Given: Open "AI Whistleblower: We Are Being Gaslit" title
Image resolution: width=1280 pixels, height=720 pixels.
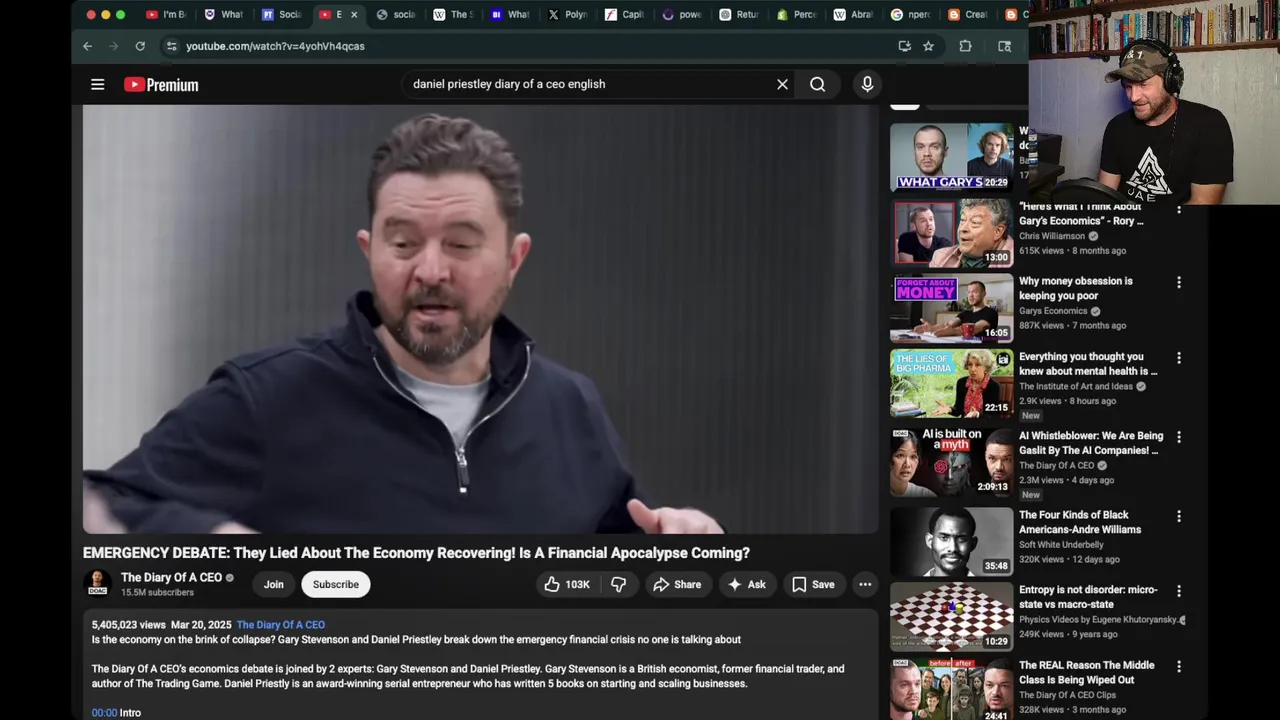Looking at the screenshot, I should tap(1091, 443).
